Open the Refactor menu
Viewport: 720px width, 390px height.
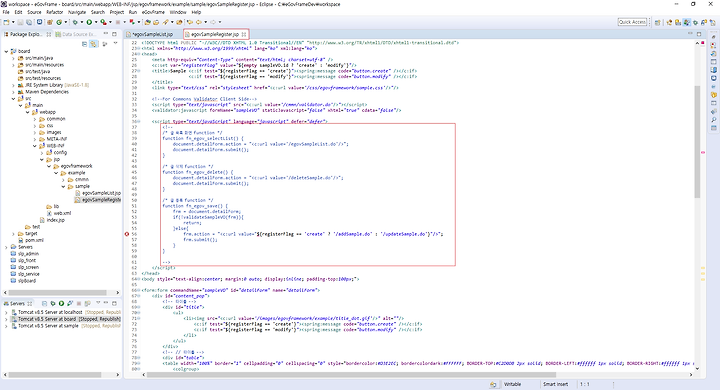tap(55, 12)
